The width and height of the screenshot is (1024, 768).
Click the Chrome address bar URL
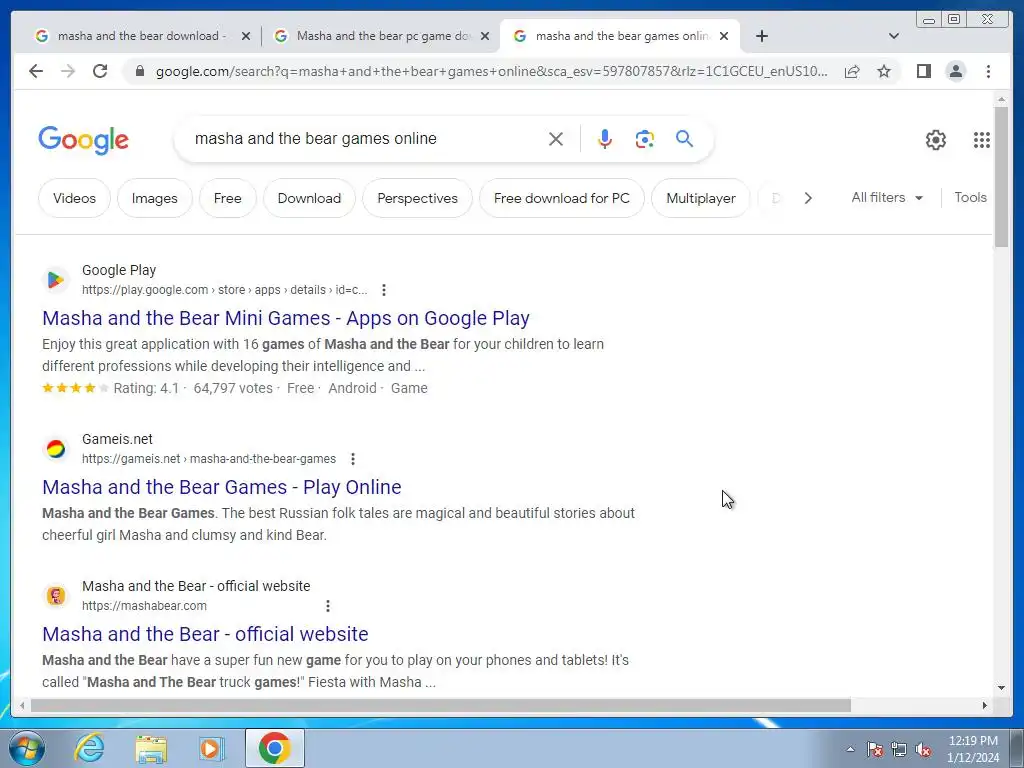(x=491, y=71)
